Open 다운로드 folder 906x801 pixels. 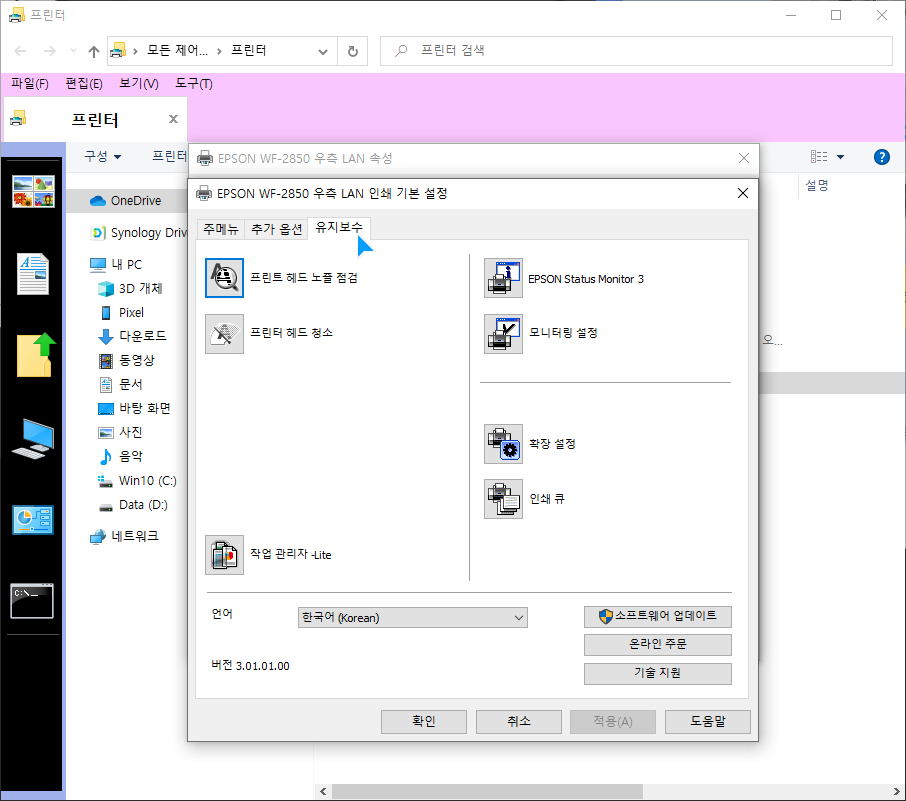point(132,336)
